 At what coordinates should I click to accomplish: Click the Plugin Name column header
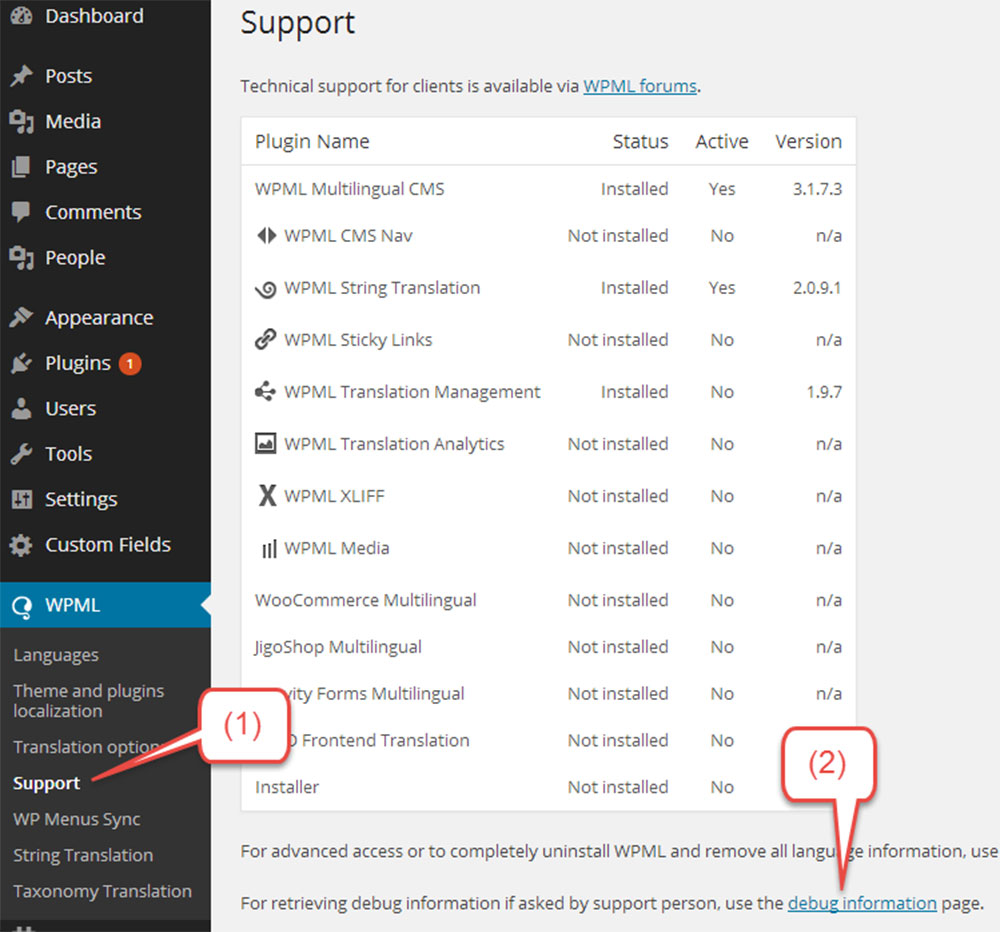coord(312,142)
